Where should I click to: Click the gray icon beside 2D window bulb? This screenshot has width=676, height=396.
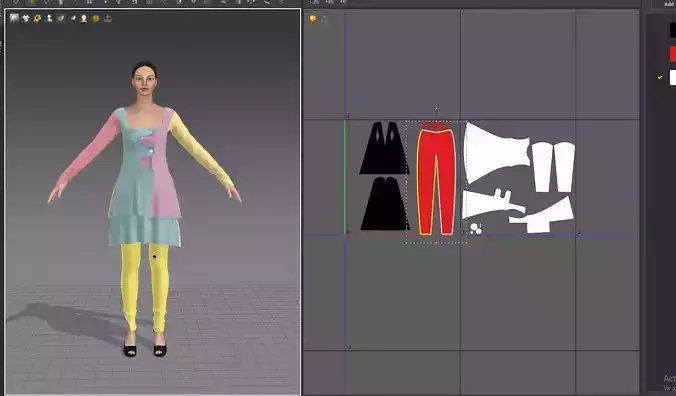pos(325,19)
